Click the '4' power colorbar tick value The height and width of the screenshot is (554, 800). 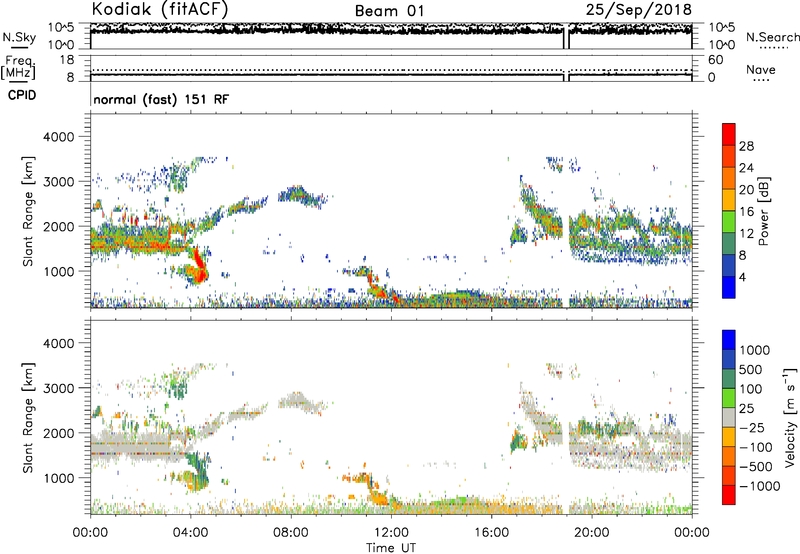coord(742,277)
